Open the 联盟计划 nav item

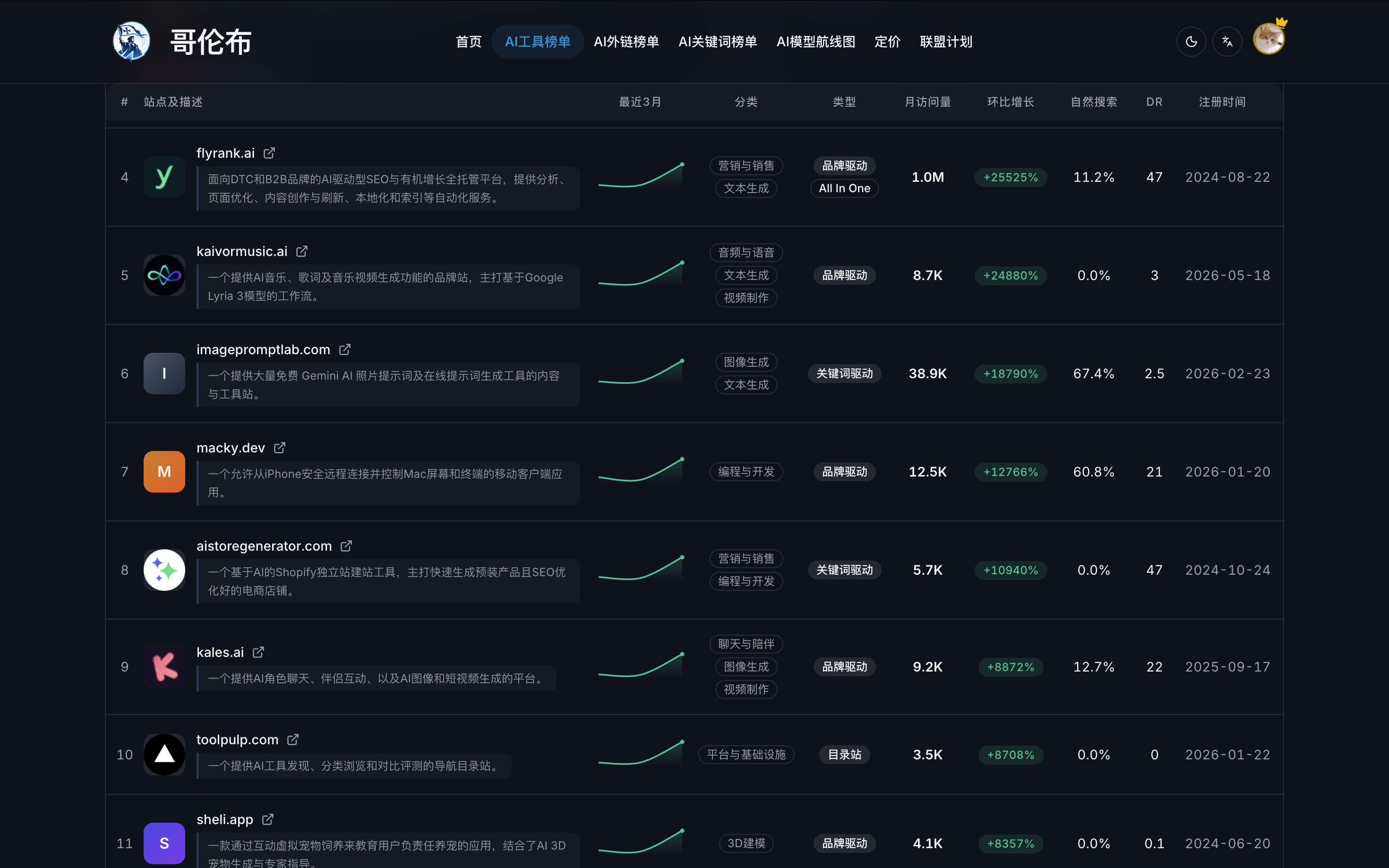(946, 42)
